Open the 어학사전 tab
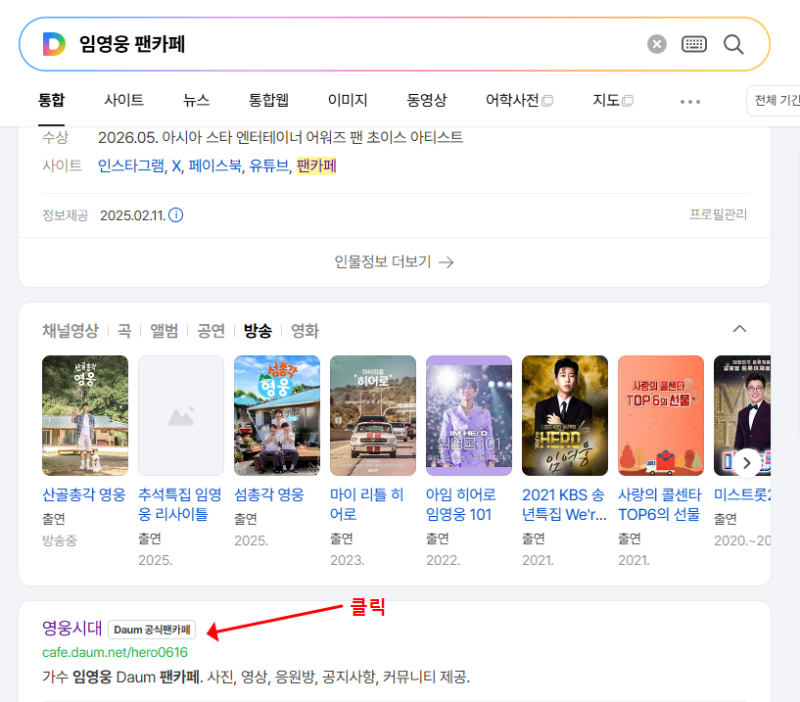The width and height of the screenshot is (800, 702). (519, 100)
